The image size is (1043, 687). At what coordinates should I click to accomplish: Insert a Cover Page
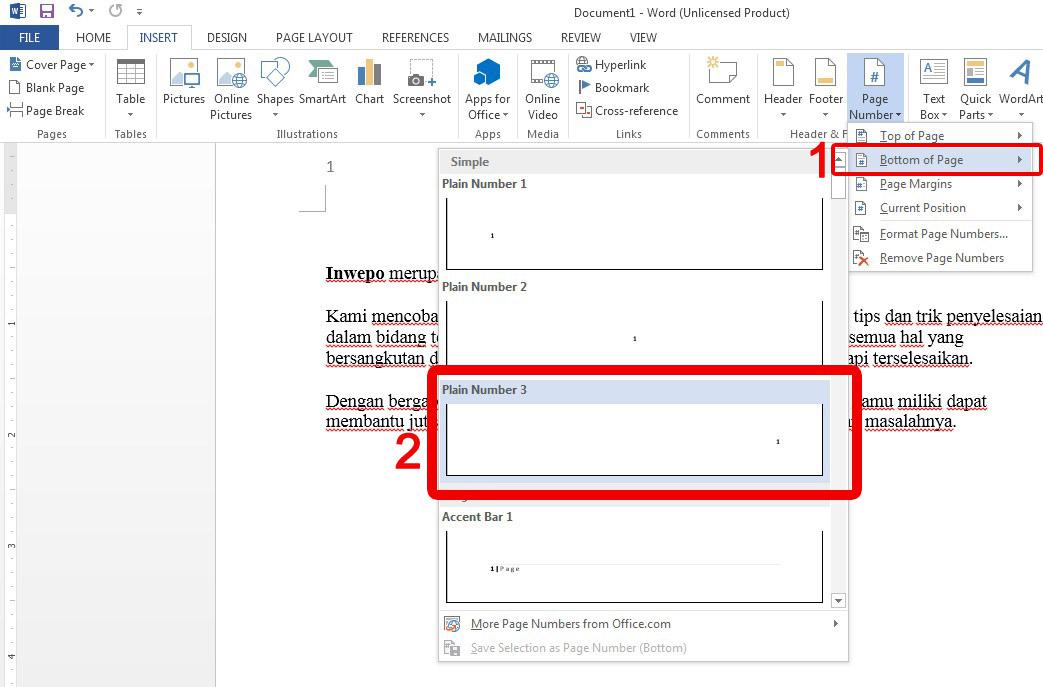(52, 65)
